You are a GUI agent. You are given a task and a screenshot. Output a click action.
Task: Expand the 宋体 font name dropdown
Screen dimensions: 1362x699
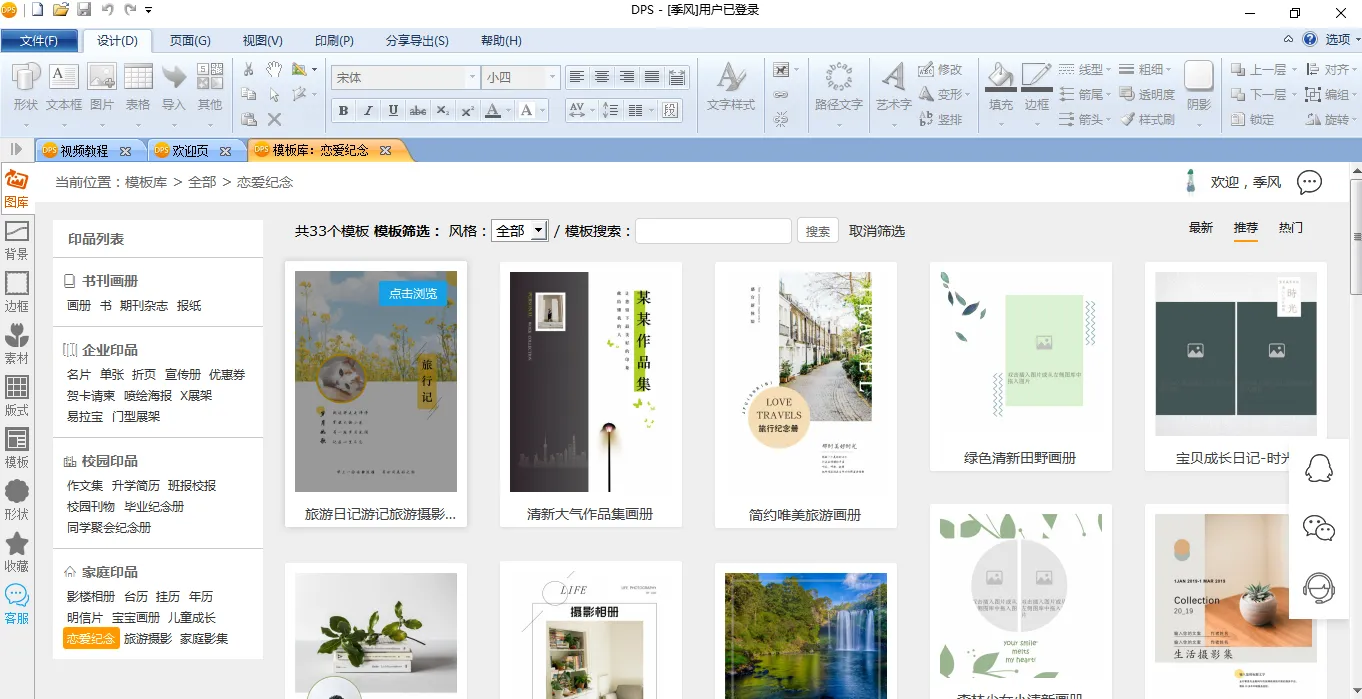click(472, 77)
